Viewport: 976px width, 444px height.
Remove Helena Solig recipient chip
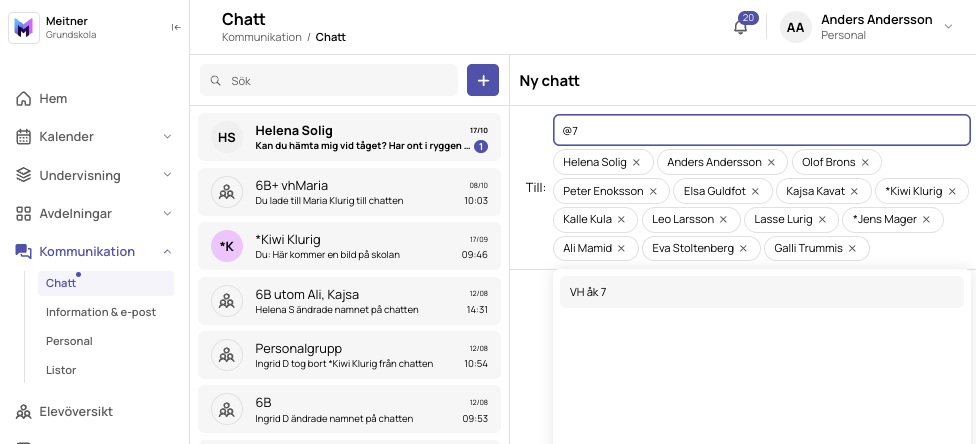[x=636, y=162]
